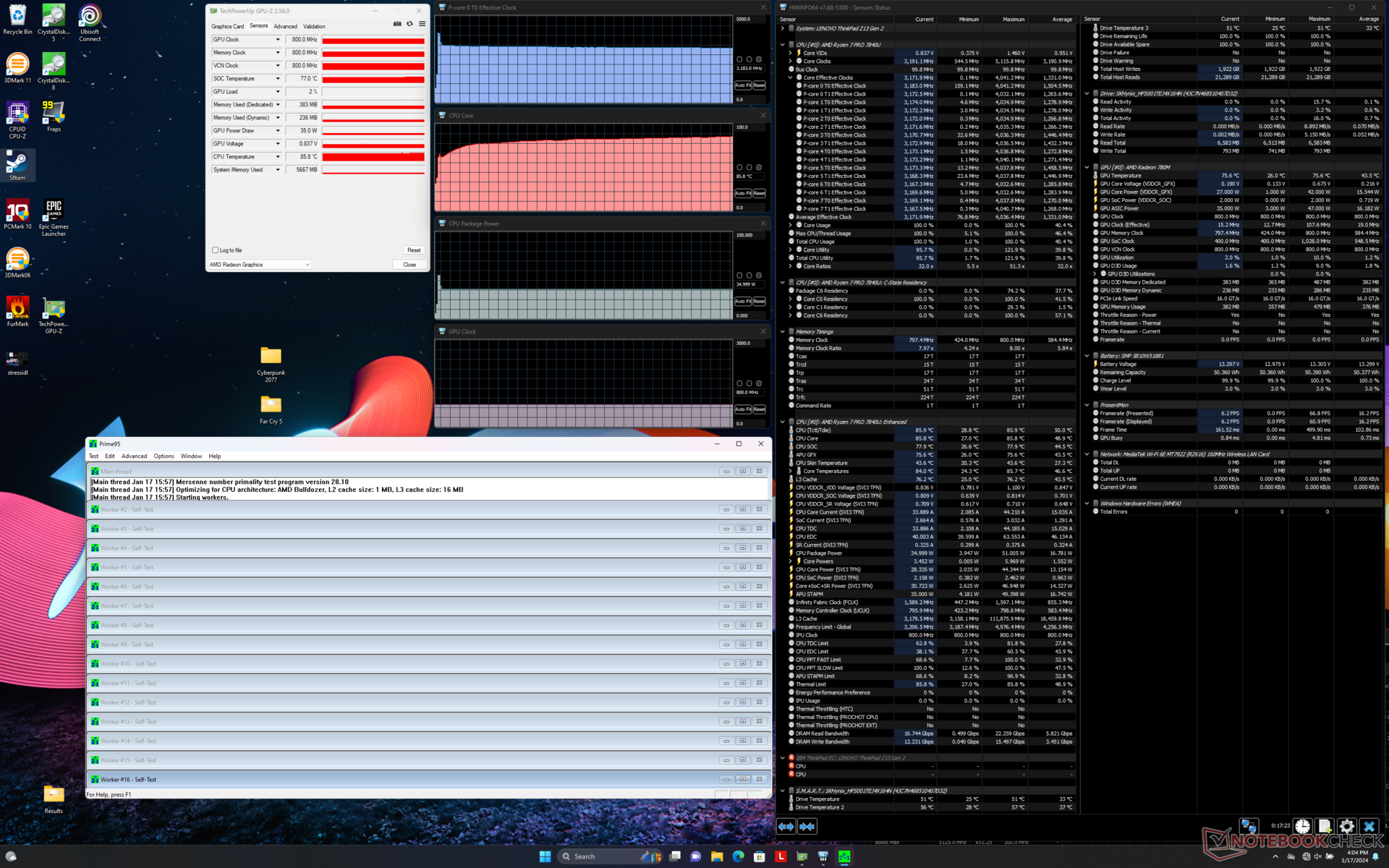This screenshot has width=1389, height=868.
Task: Click HWiNFO reset clock icon
Action: [1302, 826]
